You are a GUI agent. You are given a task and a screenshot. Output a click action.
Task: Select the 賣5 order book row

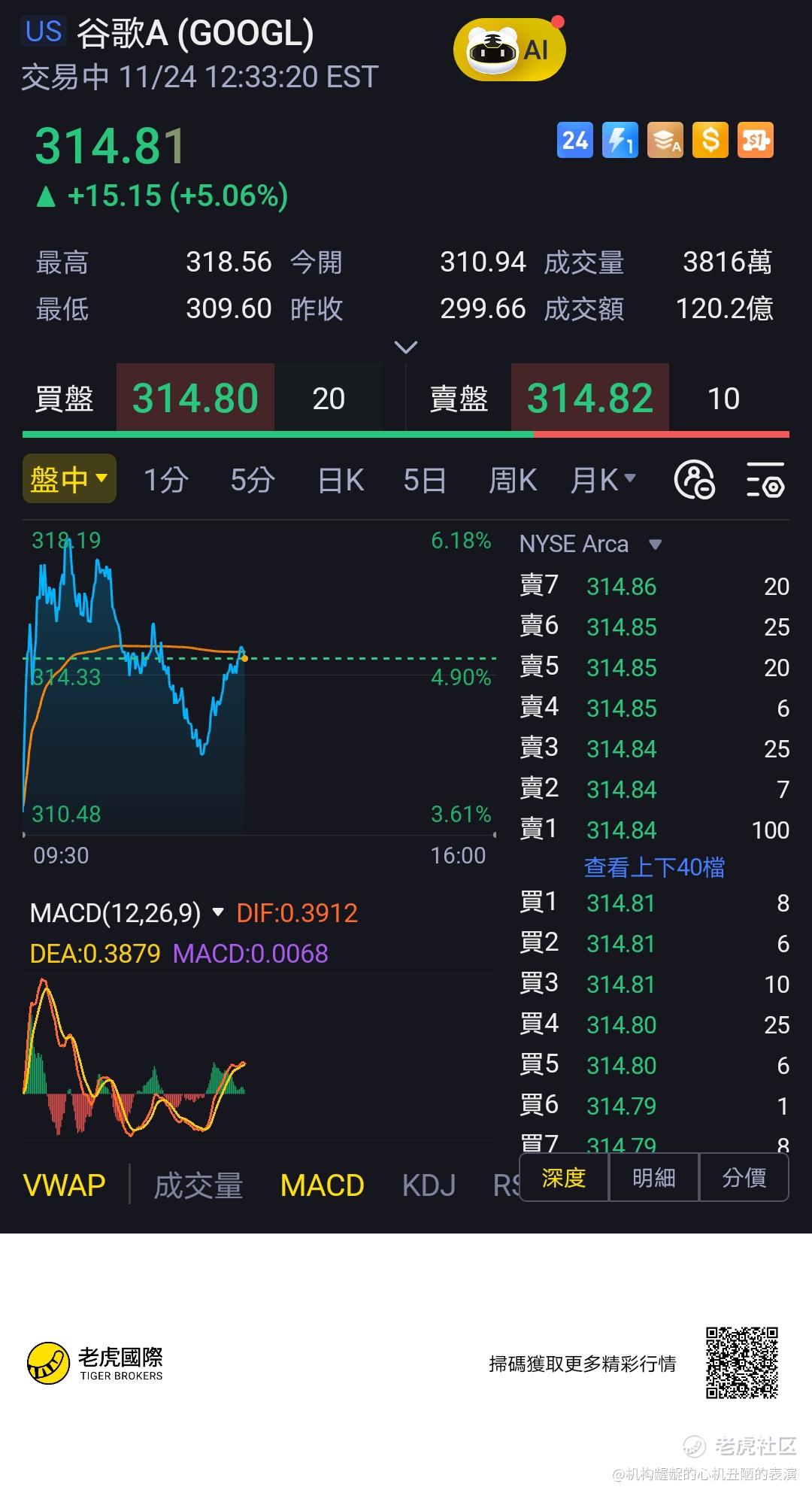click(x=654, y=667)
